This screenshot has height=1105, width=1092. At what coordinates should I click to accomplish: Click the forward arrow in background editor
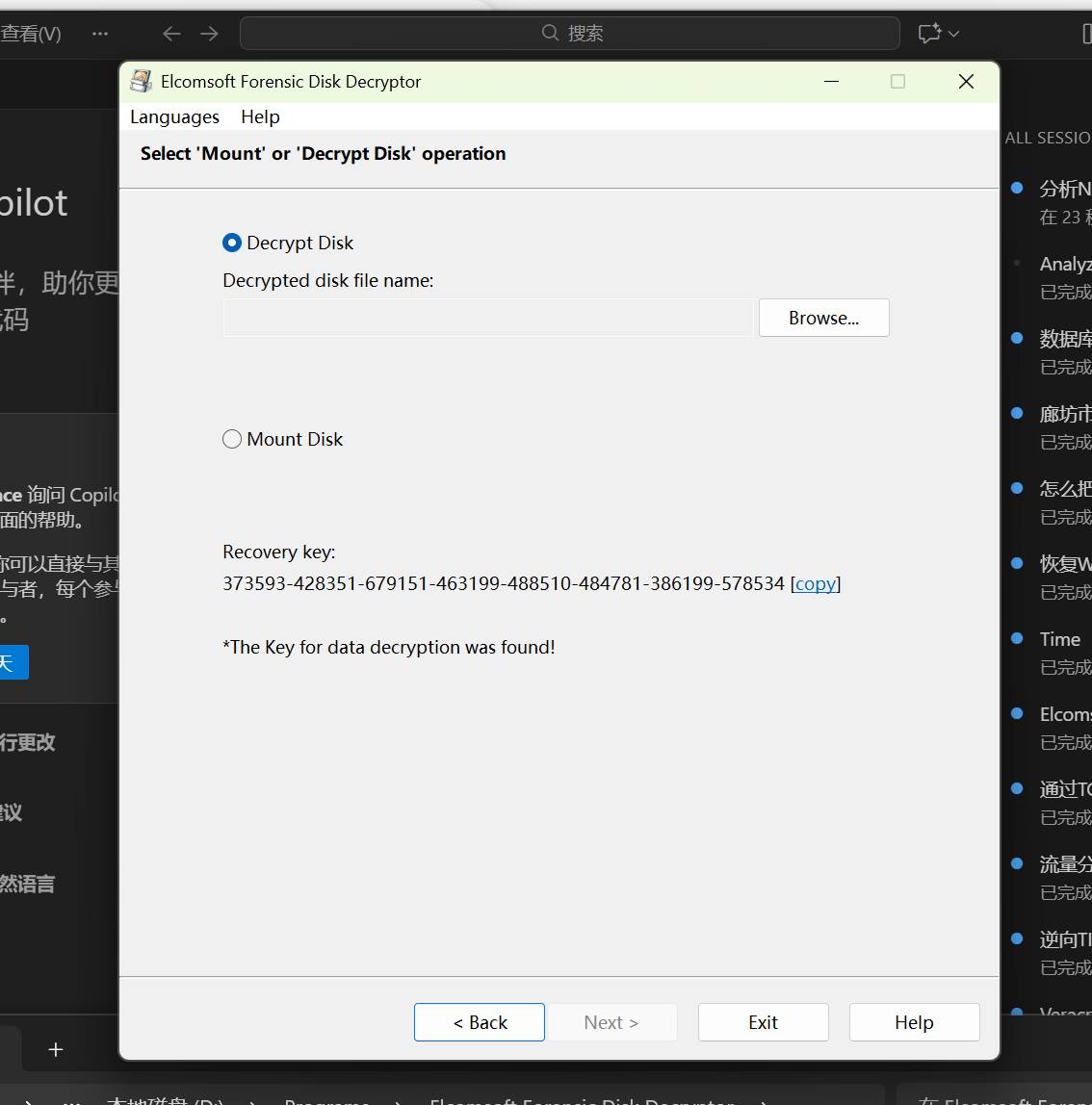(209, 33)
